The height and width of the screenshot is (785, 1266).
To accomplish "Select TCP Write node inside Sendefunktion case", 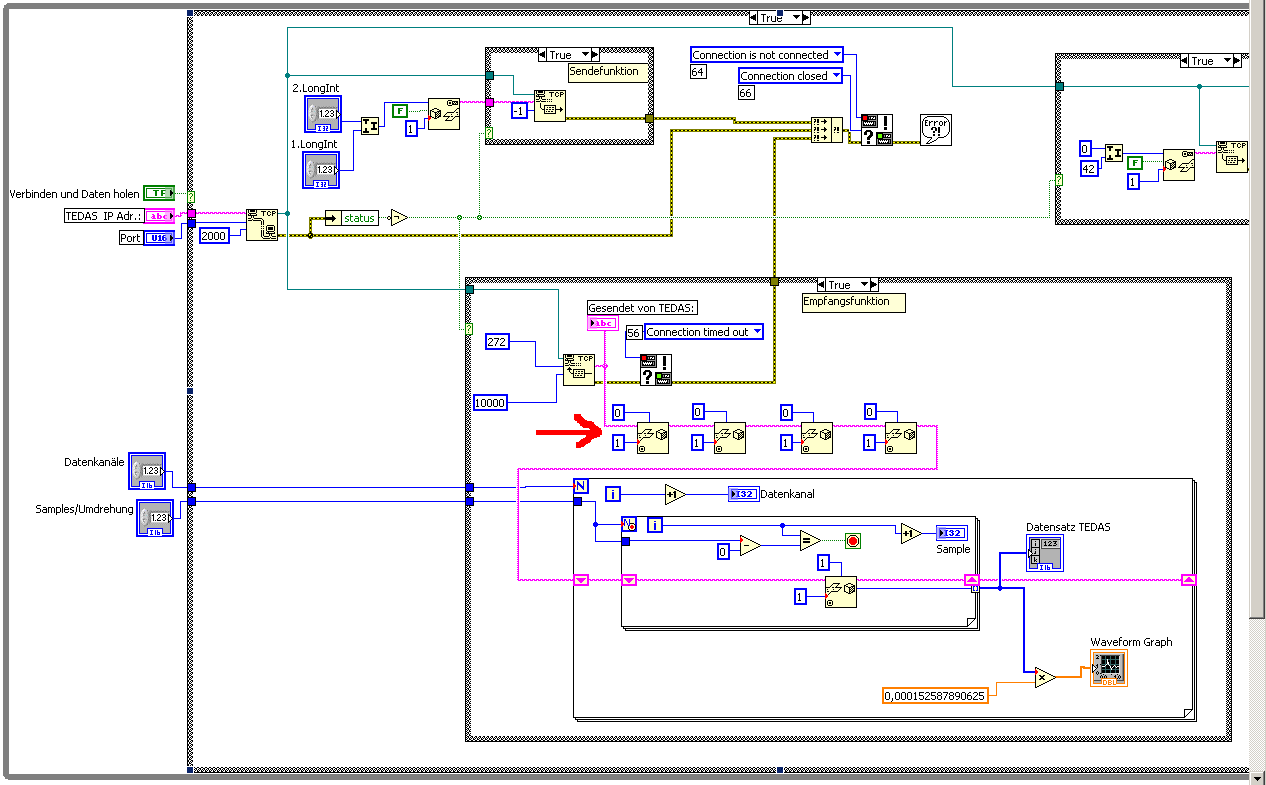I will point(550,105).
